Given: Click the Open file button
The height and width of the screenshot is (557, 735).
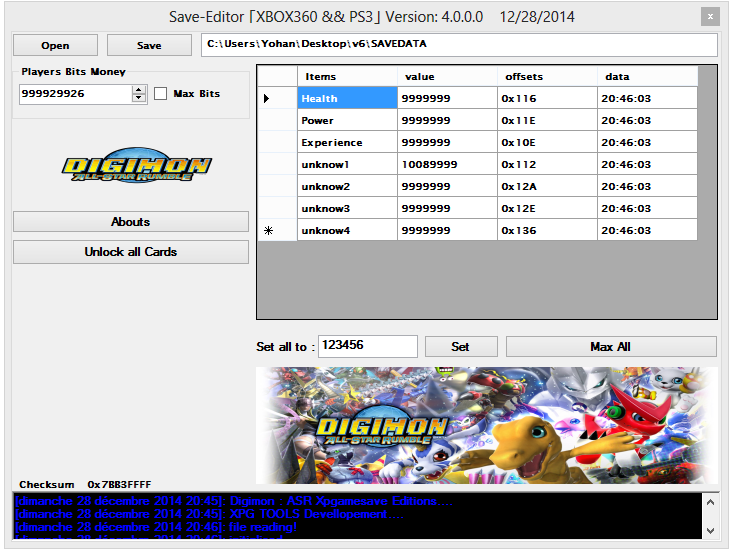Looking at the screenshot, I should [55, 46].
